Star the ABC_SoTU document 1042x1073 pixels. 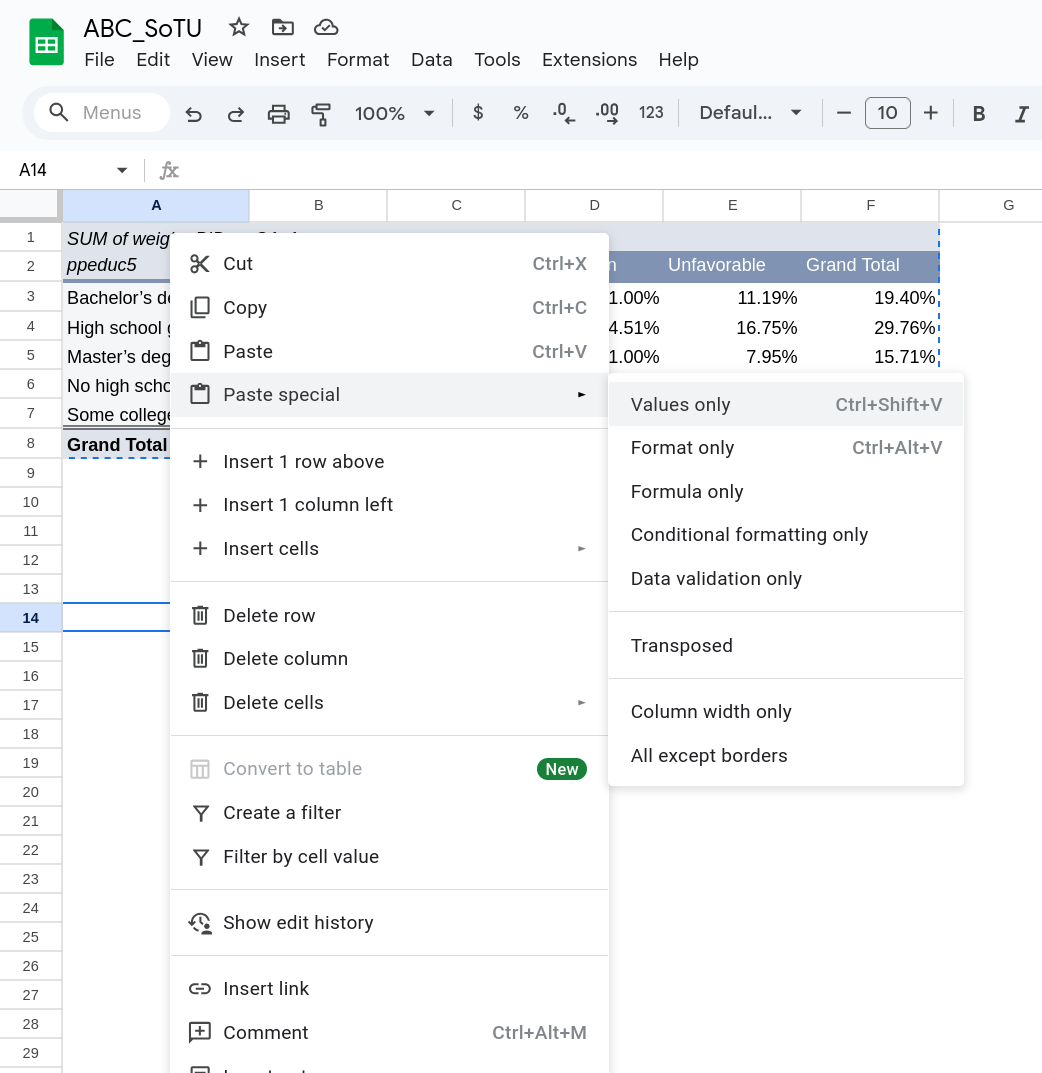pyautogui.click(x=239, y=27)
